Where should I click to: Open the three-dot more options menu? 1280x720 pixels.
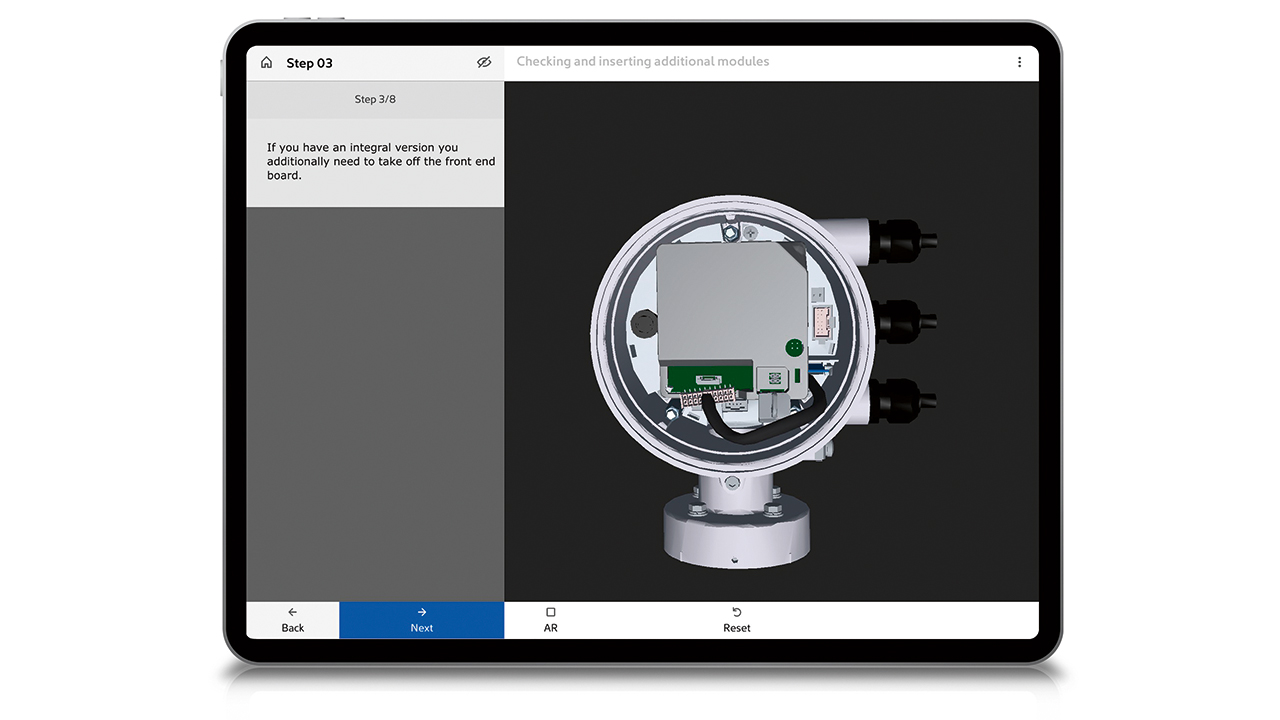pyautogui.click(x=1019, y=62)
